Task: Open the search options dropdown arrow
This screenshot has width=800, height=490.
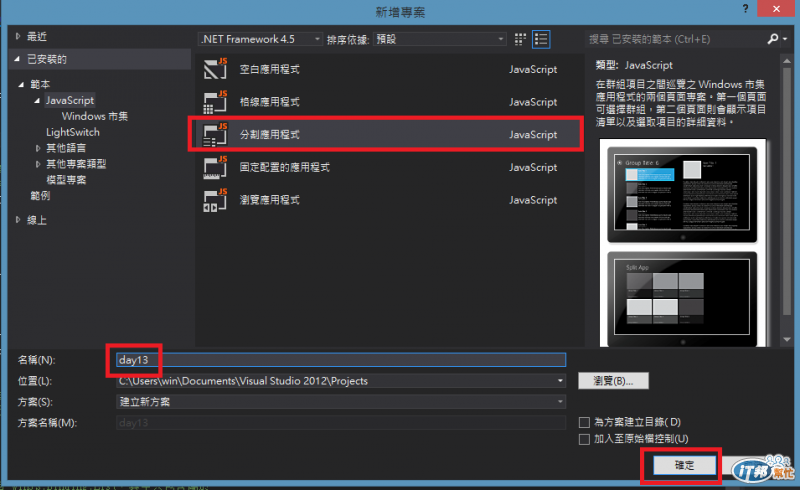Action: (785, 39)
